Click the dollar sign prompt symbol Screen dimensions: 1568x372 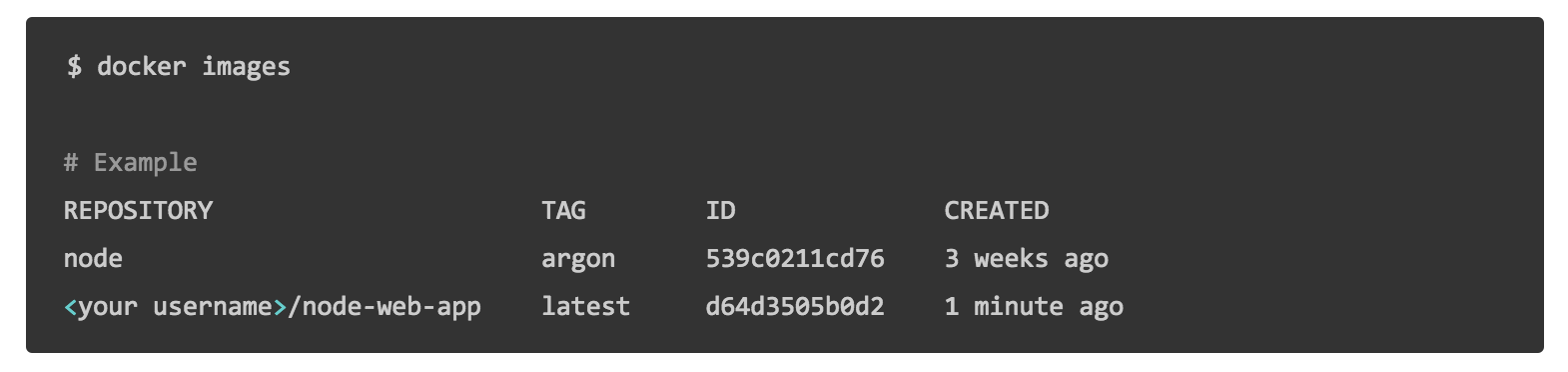[74, 67]
